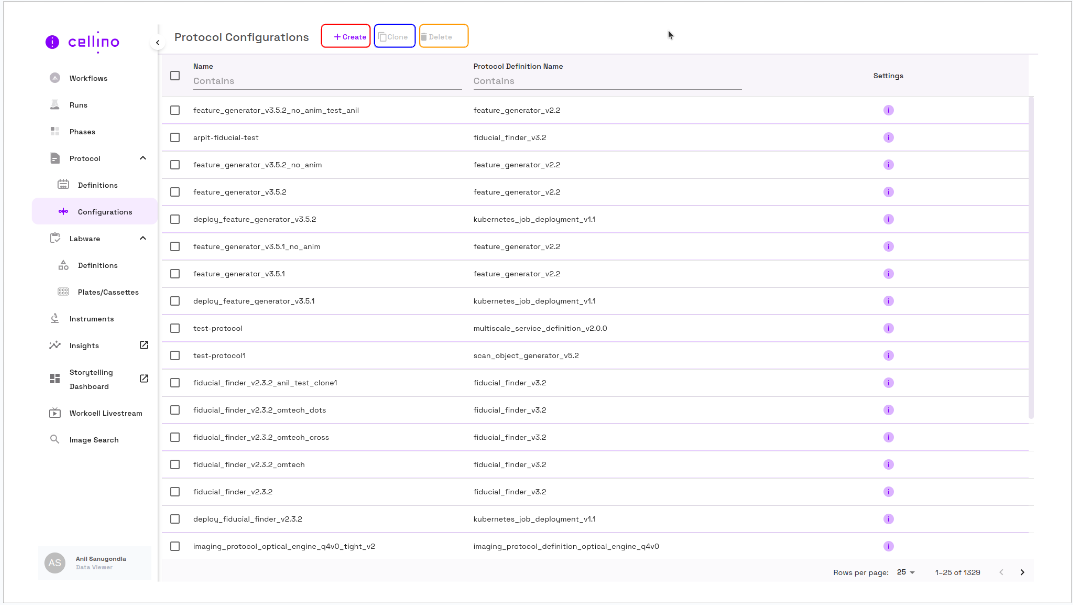Click info icon for arpit-fiducial-test row
This screenshot has height=605, width=1073.
click(x=888, y=137)
